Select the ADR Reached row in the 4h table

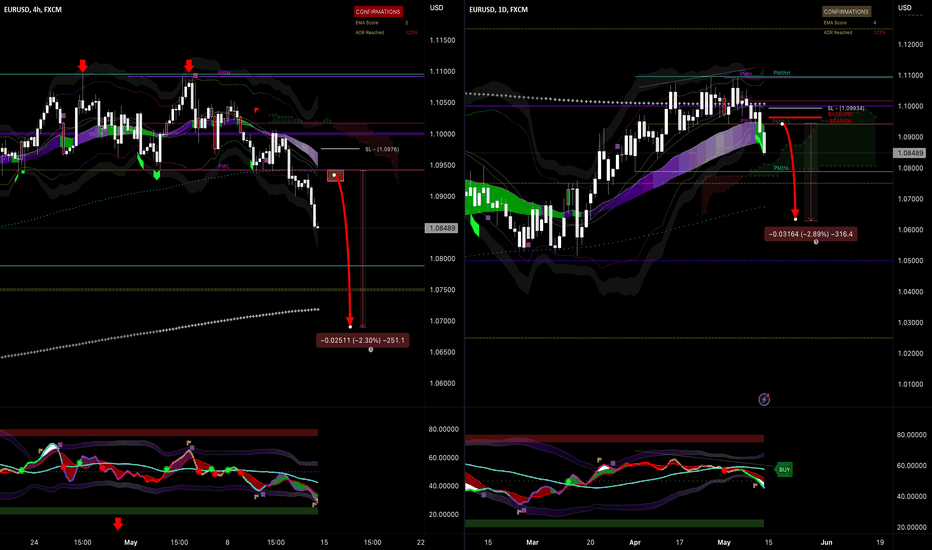(385, 33)
